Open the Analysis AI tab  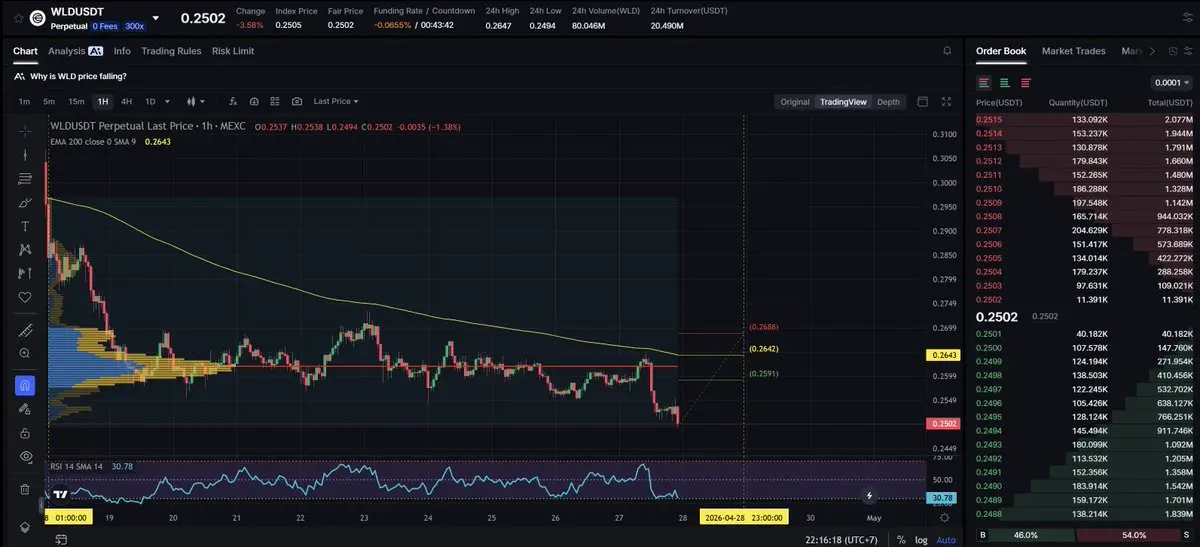pyautogui.click(x=75, y=50)
